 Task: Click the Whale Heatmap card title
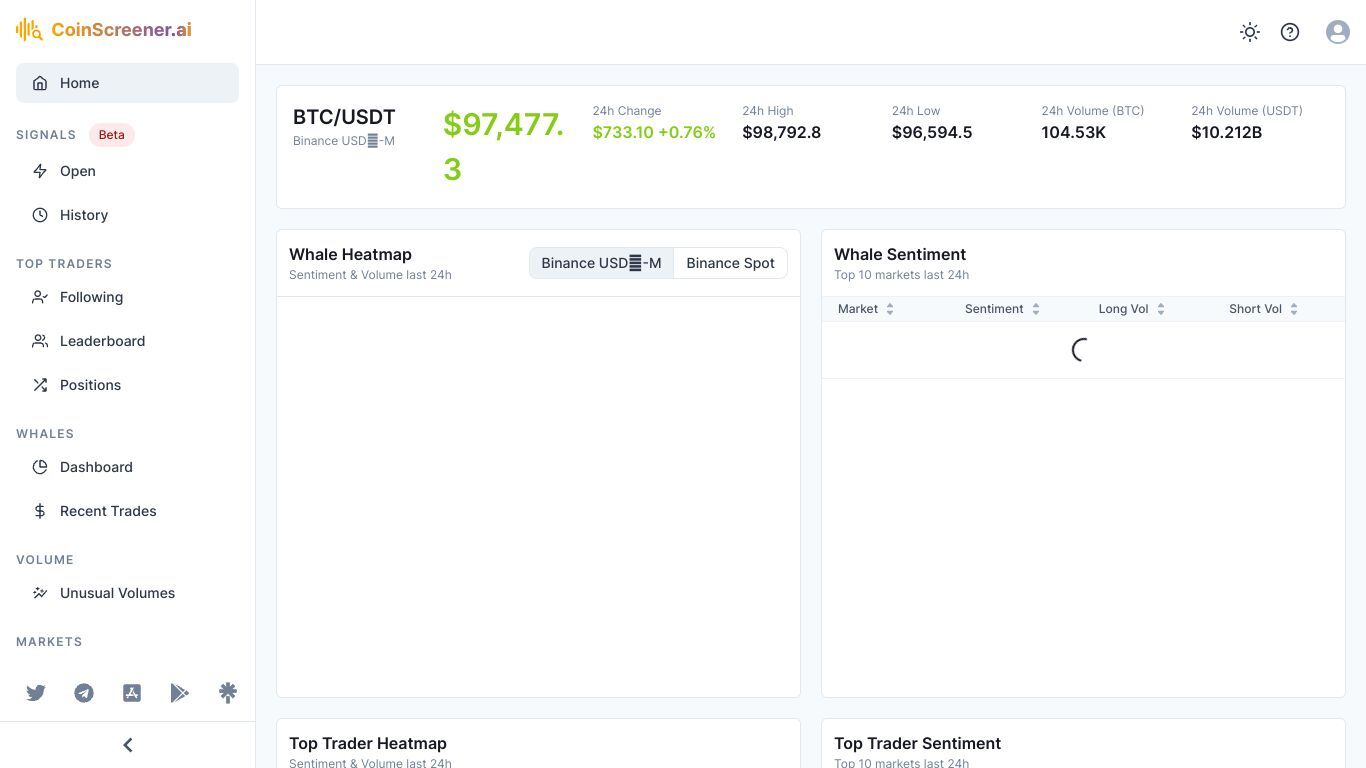click(350, 254)
